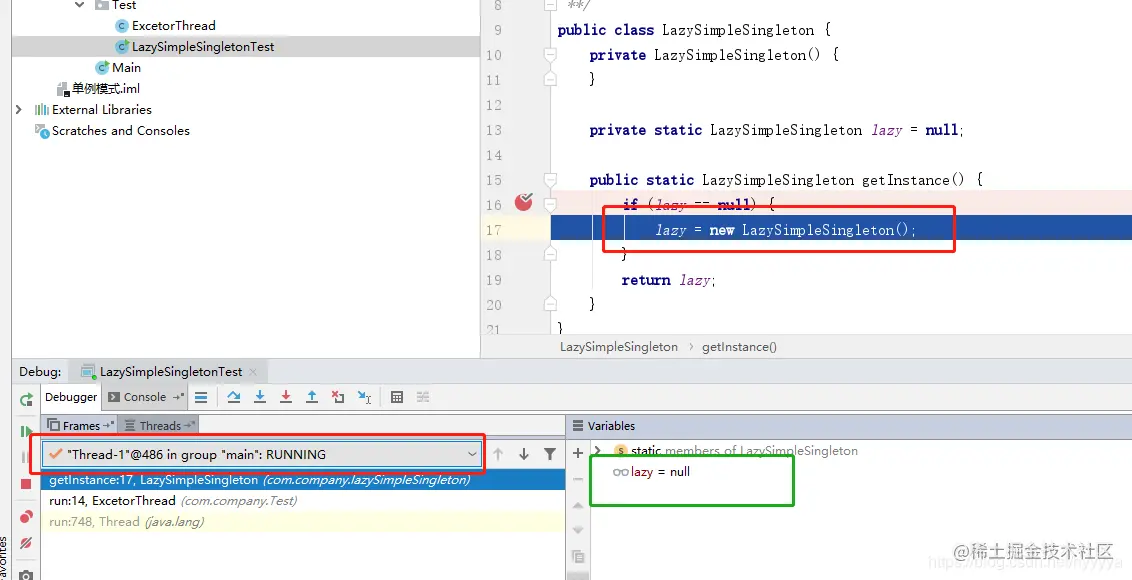Image resolution: width=1132 pixels, height=580 pixels.
Task: Collapse the Test folder
Action: pos(79,5)
